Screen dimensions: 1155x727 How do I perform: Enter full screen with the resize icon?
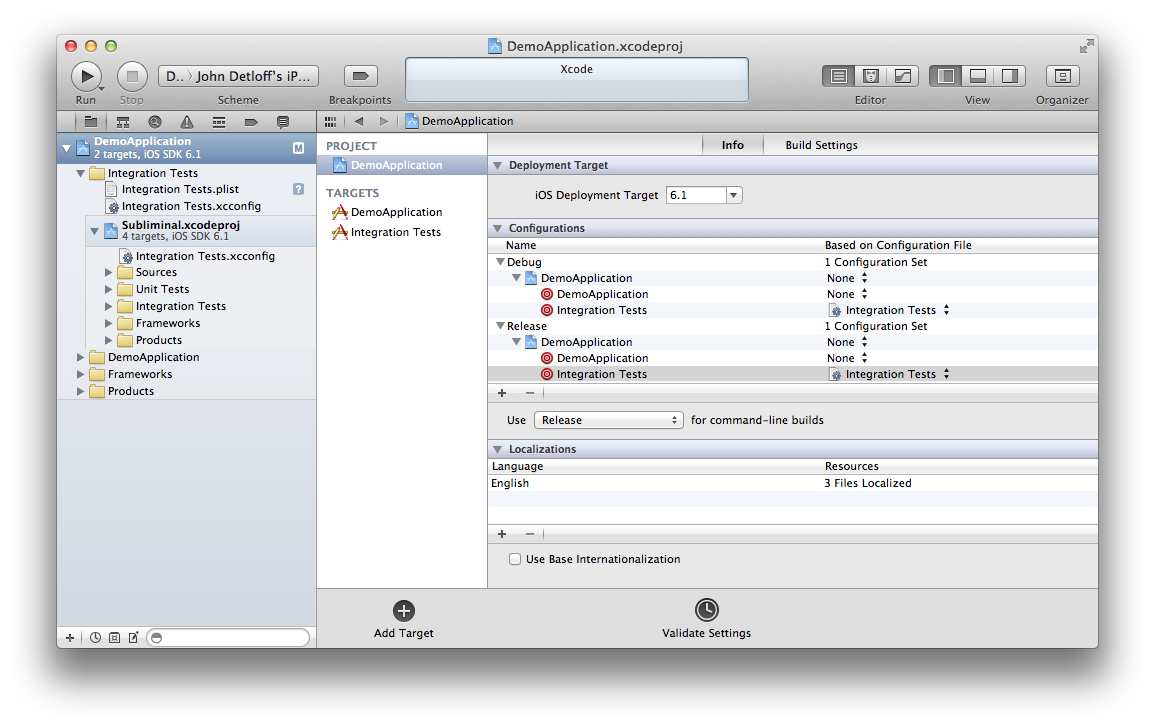click(1086, 46)
